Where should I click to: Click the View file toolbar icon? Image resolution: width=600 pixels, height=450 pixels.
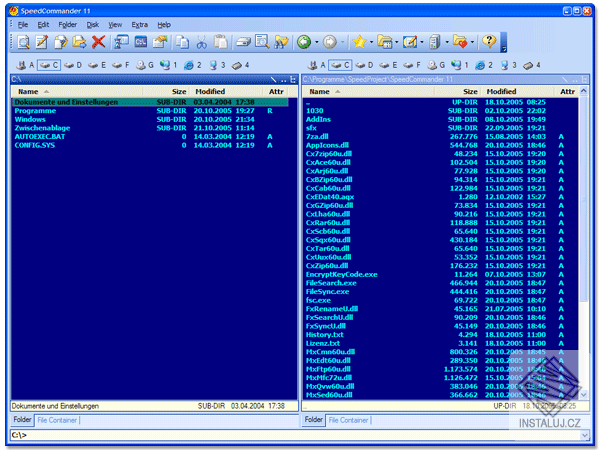point(23,42)
